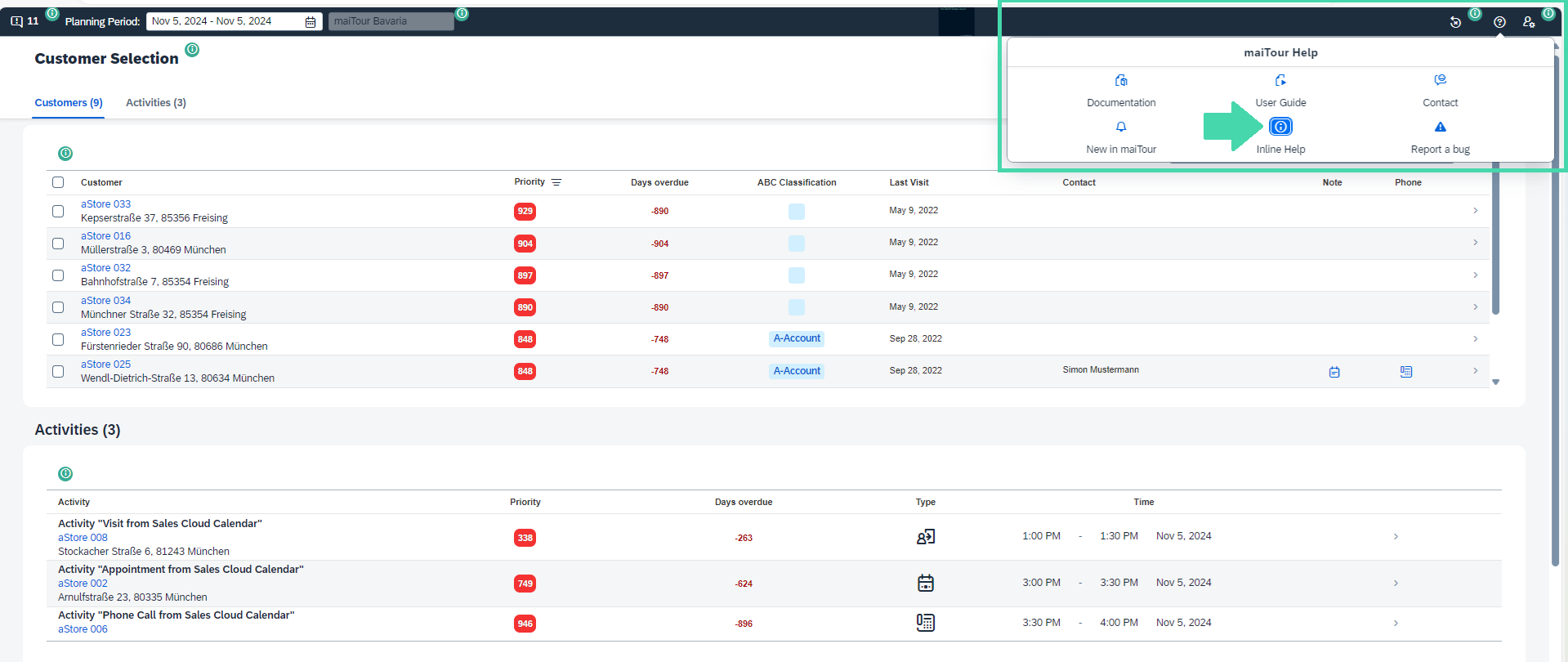Check the aStore 034 row checkbox
1568x662 pixels.
(58, 307)
